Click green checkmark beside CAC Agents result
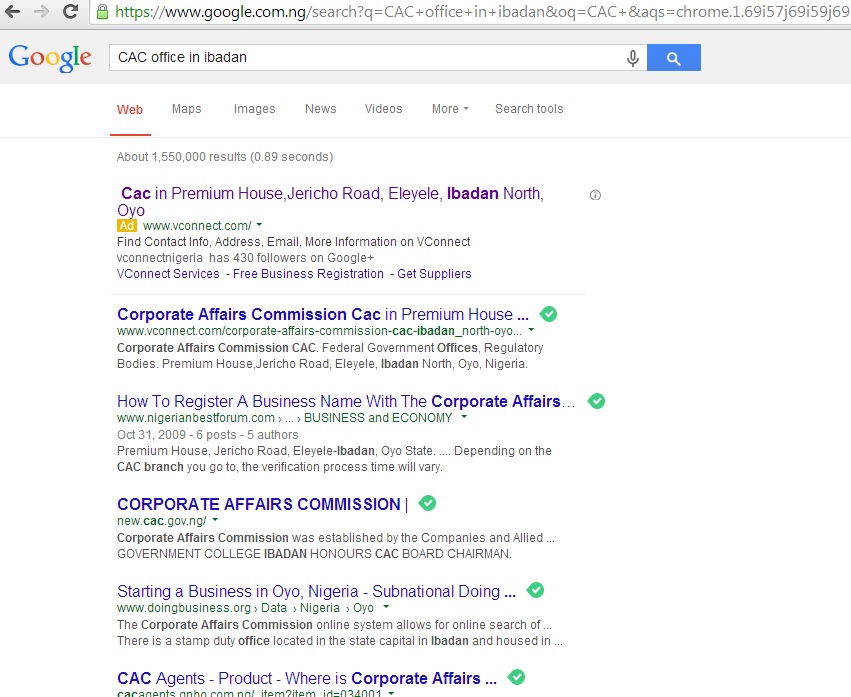 [516, 677]
